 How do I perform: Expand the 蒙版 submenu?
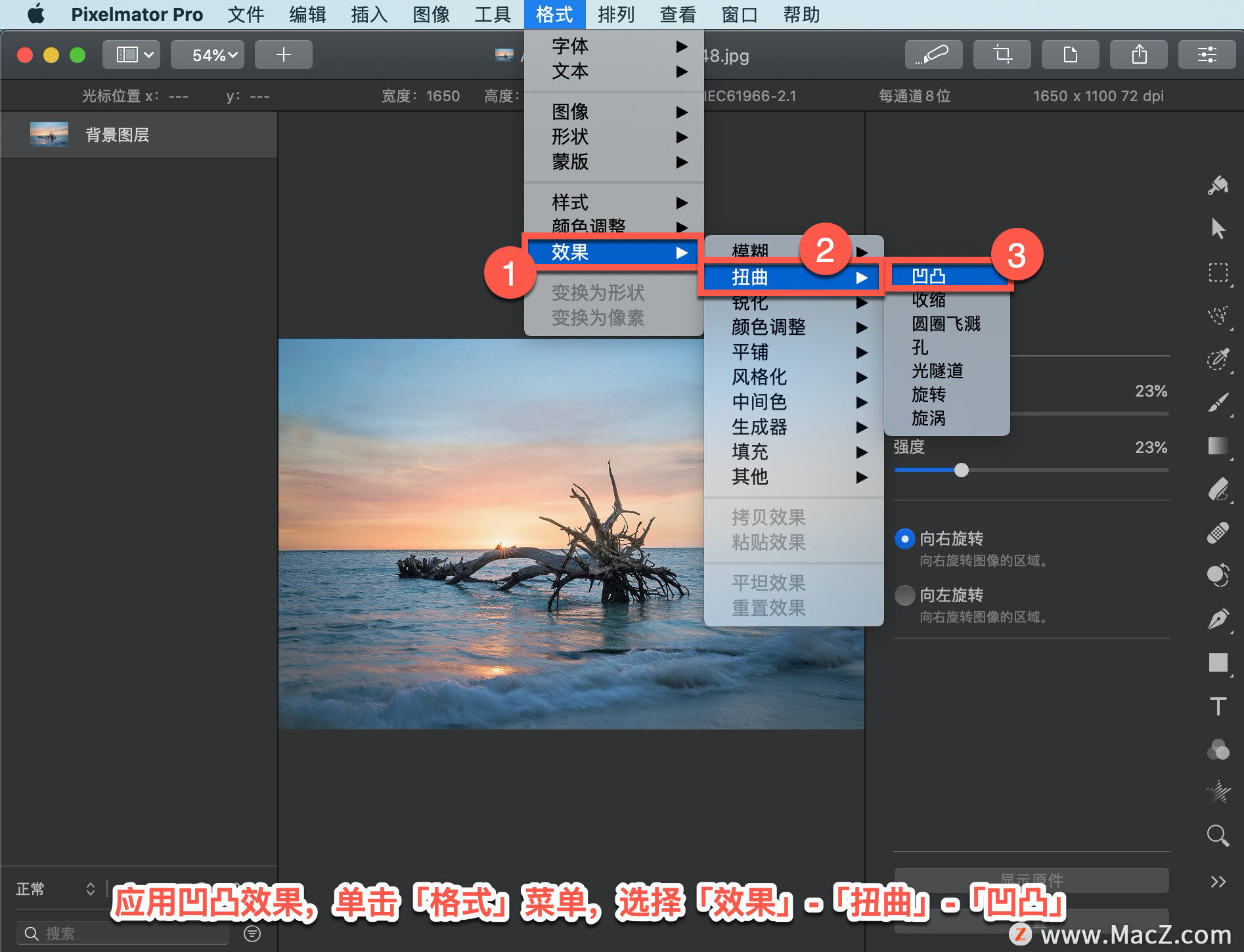pos(614,162)
